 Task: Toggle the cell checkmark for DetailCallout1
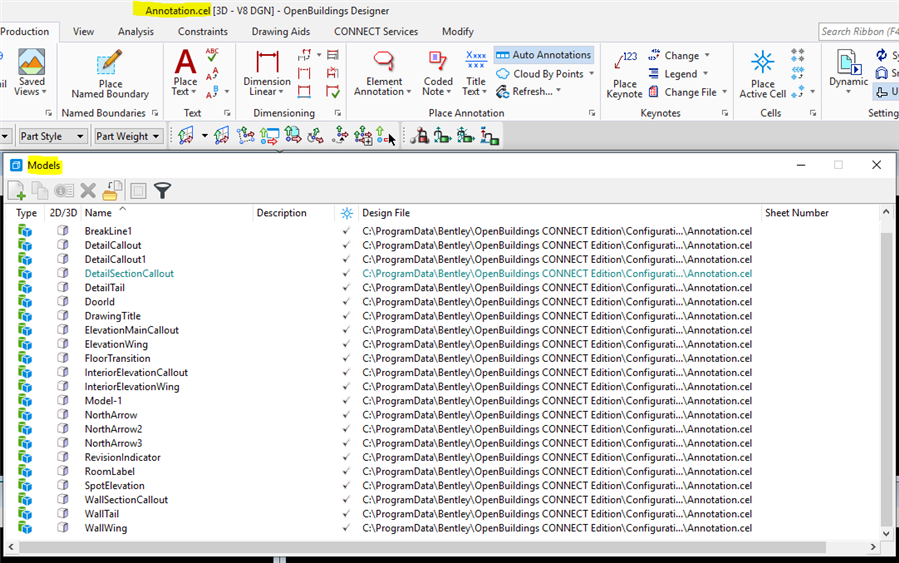[x=346, y=259]
